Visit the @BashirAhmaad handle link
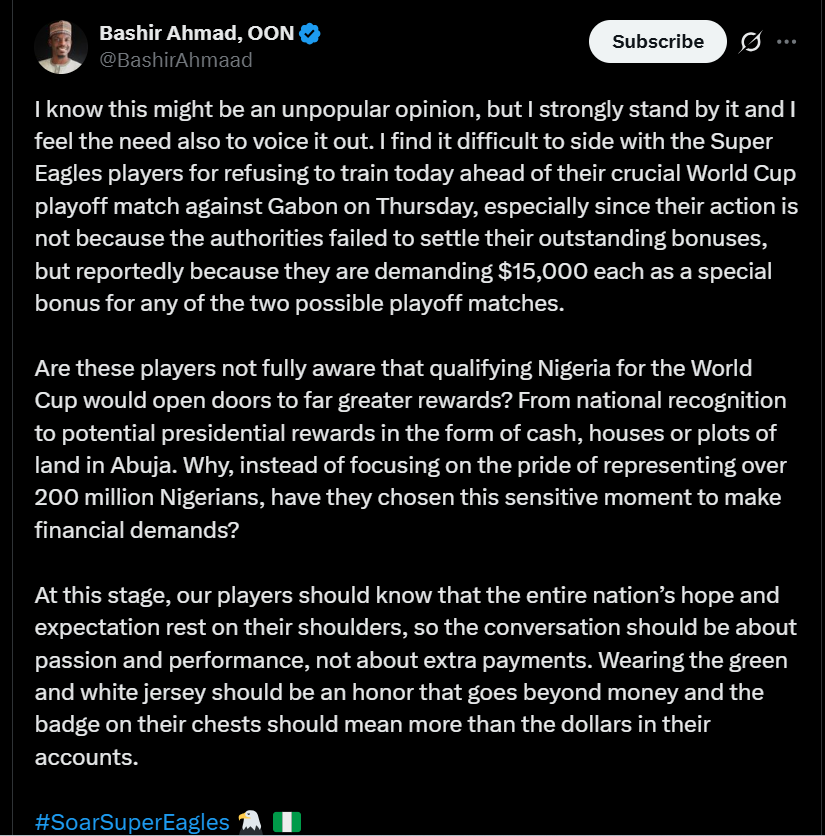Image resolution: width=825 pixels, height=836 pixels. point(176,60)
